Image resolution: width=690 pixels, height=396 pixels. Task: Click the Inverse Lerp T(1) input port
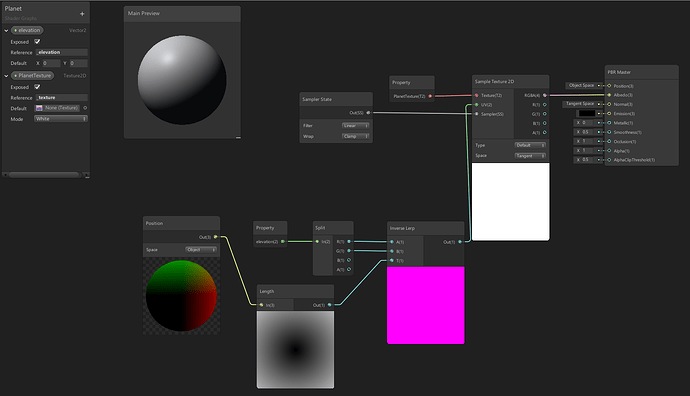click(x=392, y=260)
